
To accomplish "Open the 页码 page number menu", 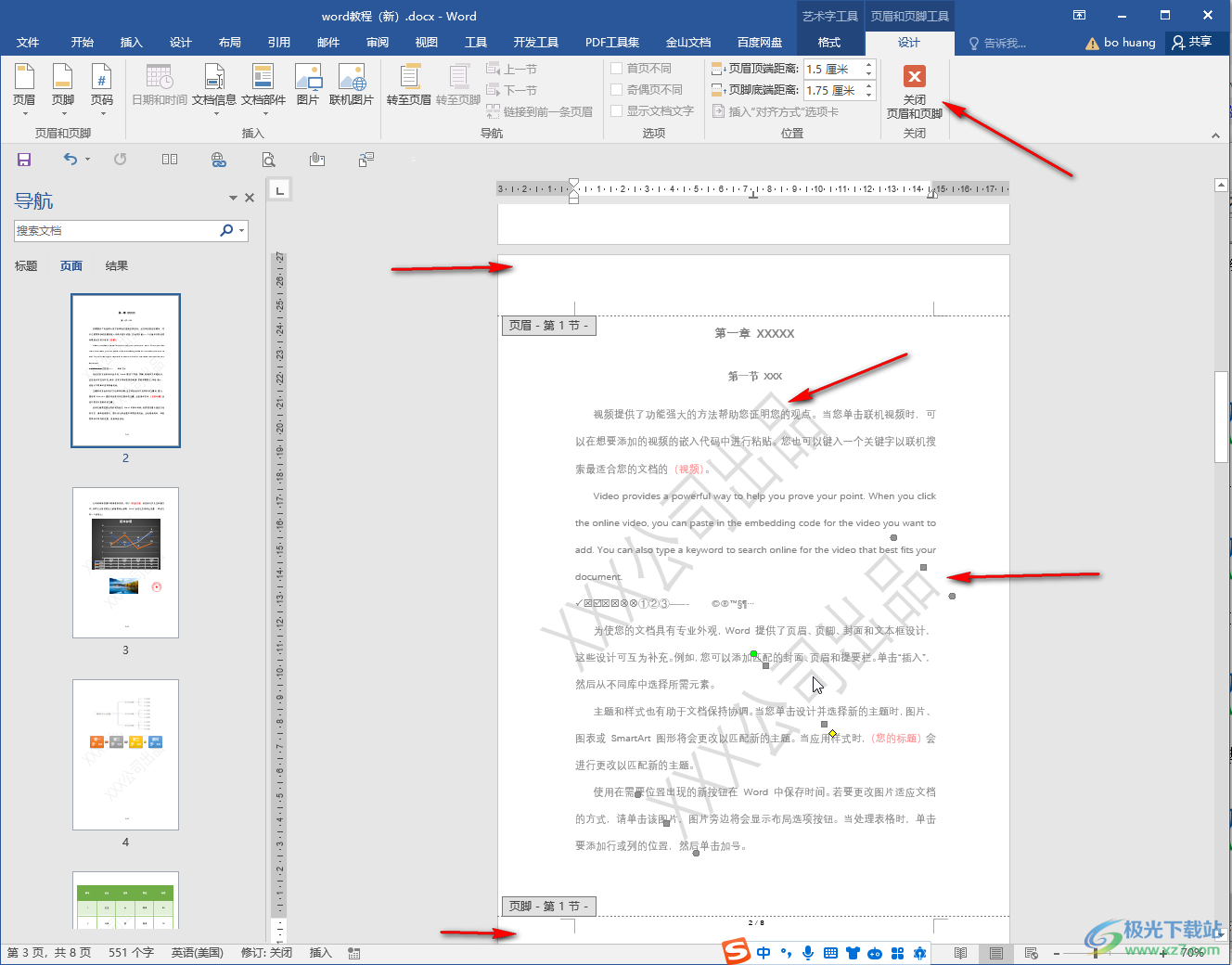I will coord(102,89).
